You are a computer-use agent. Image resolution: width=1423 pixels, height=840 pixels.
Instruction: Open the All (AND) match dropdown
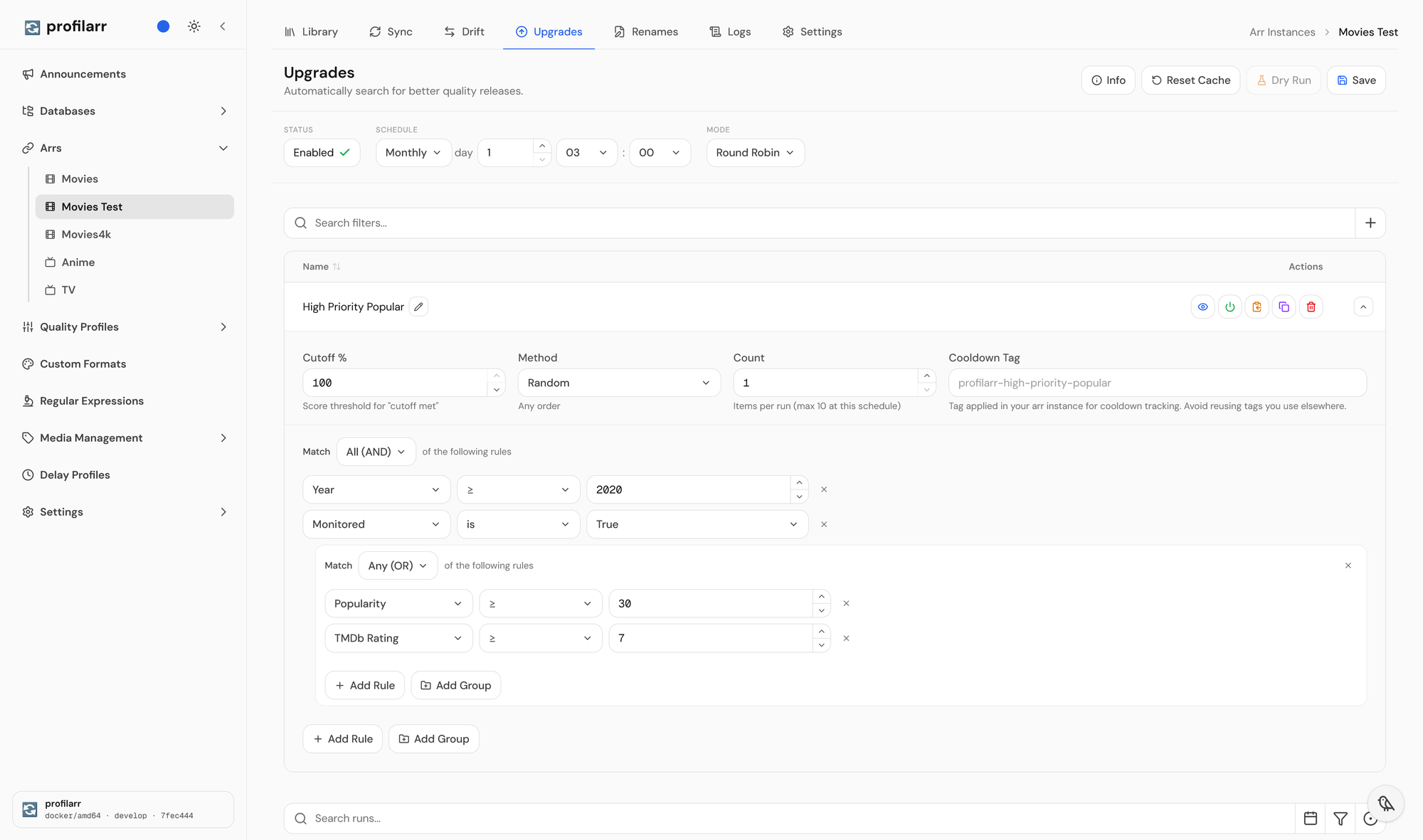[376, 452]
